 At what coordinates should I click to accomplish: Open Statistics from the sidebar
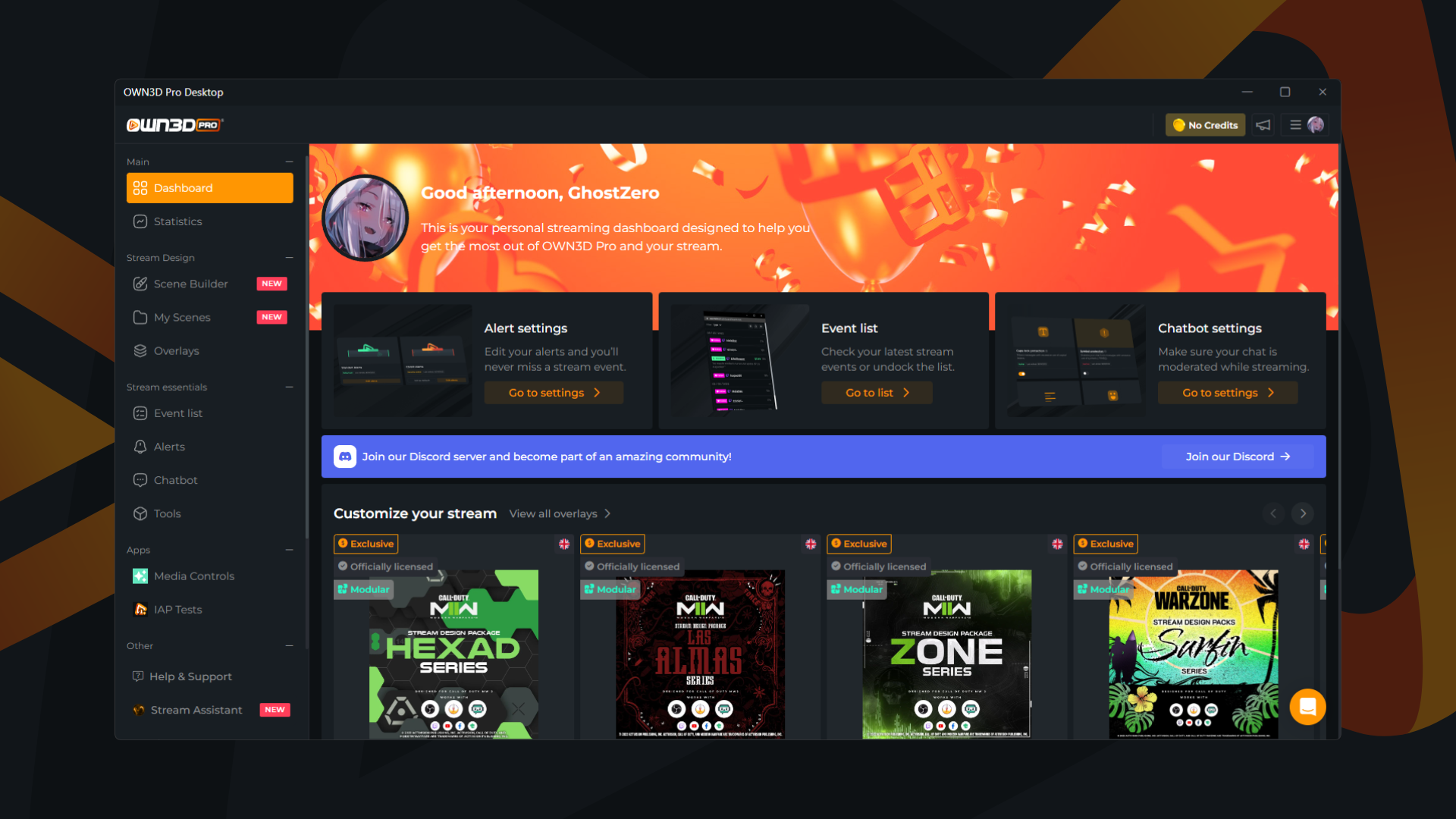(177, 221)
